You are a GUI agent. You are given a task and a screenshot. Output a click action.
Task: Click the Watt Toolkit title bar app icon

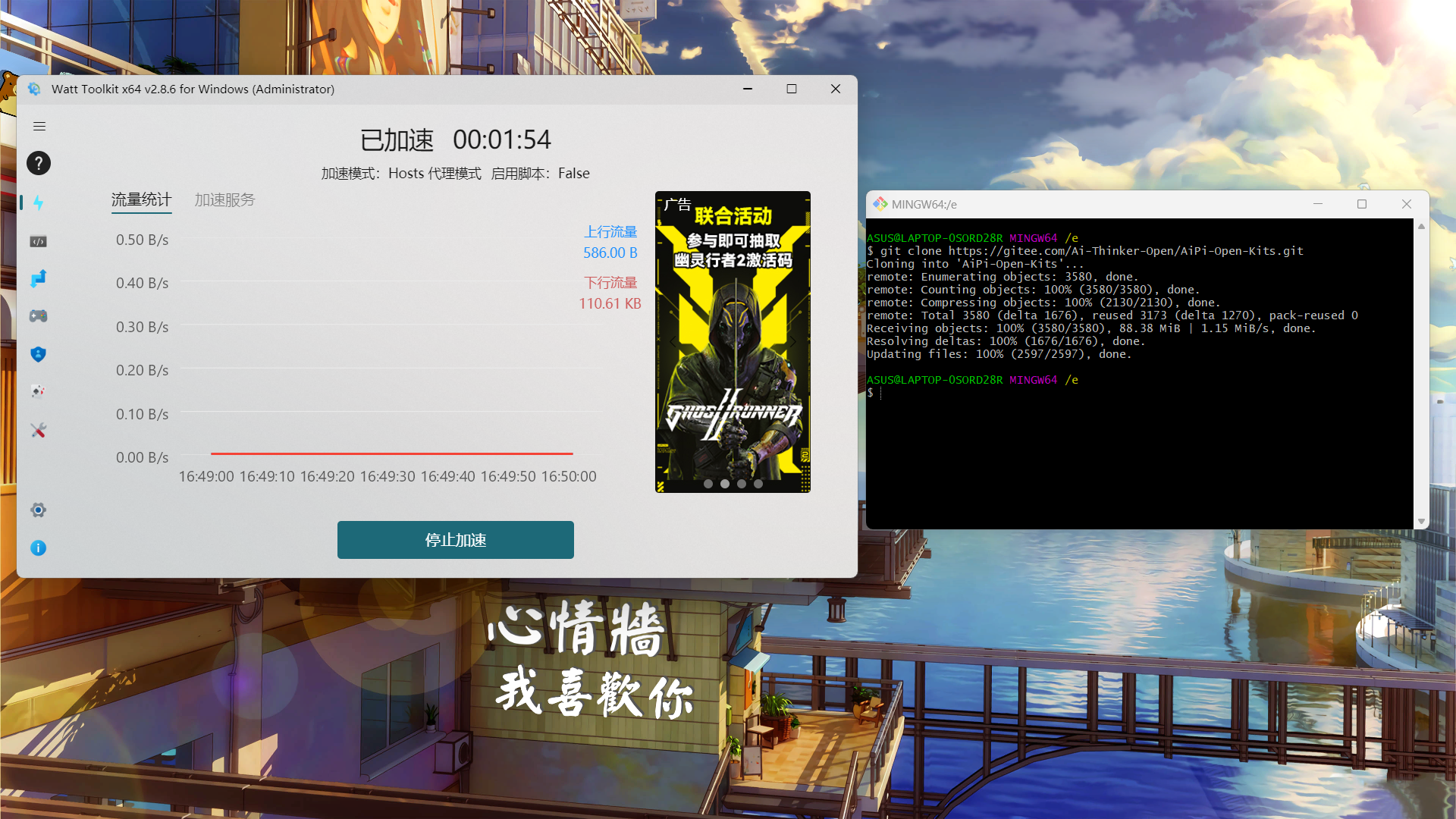tap(34, 89)
